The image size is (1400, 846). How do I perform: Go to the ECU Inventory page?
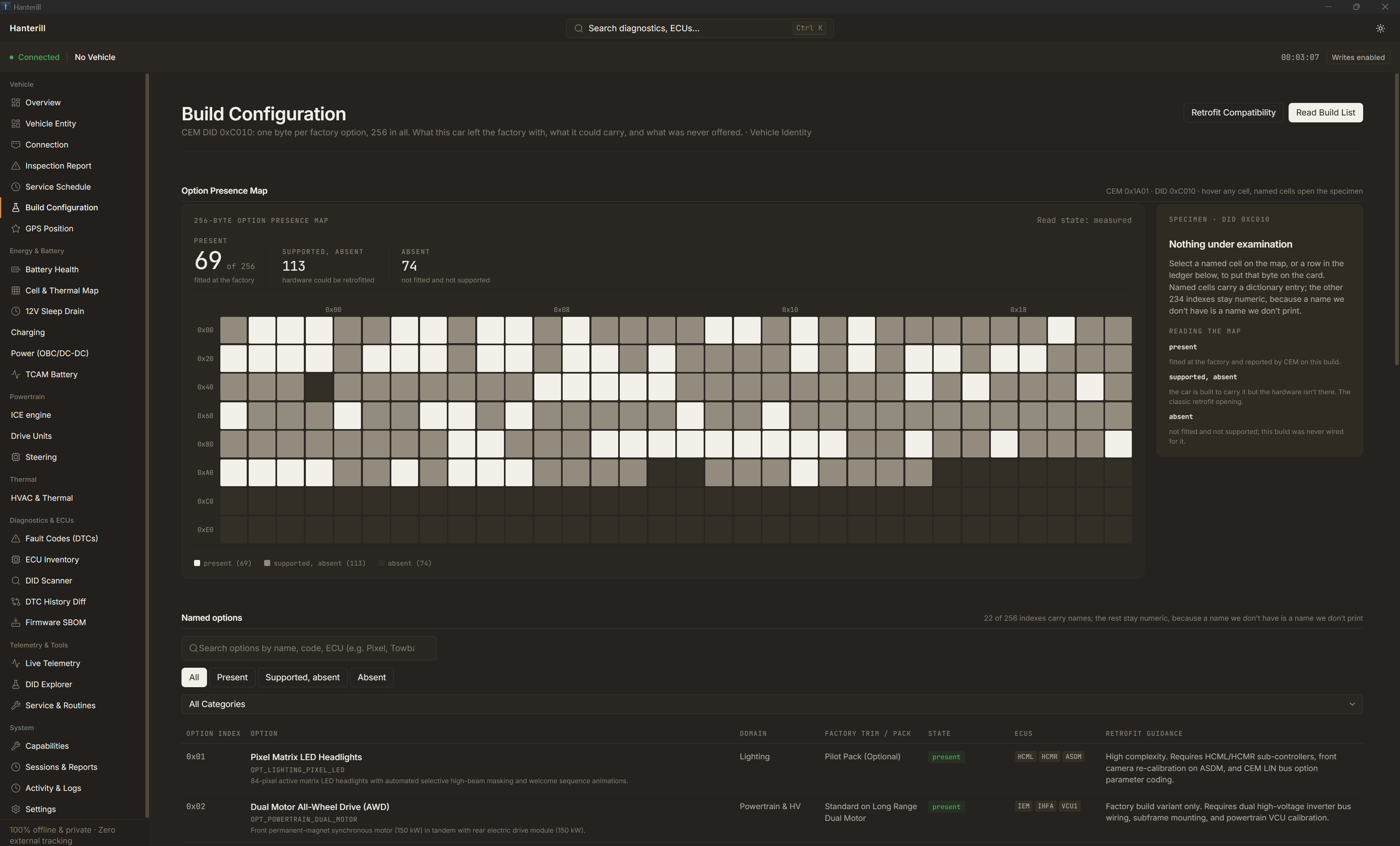52,560
